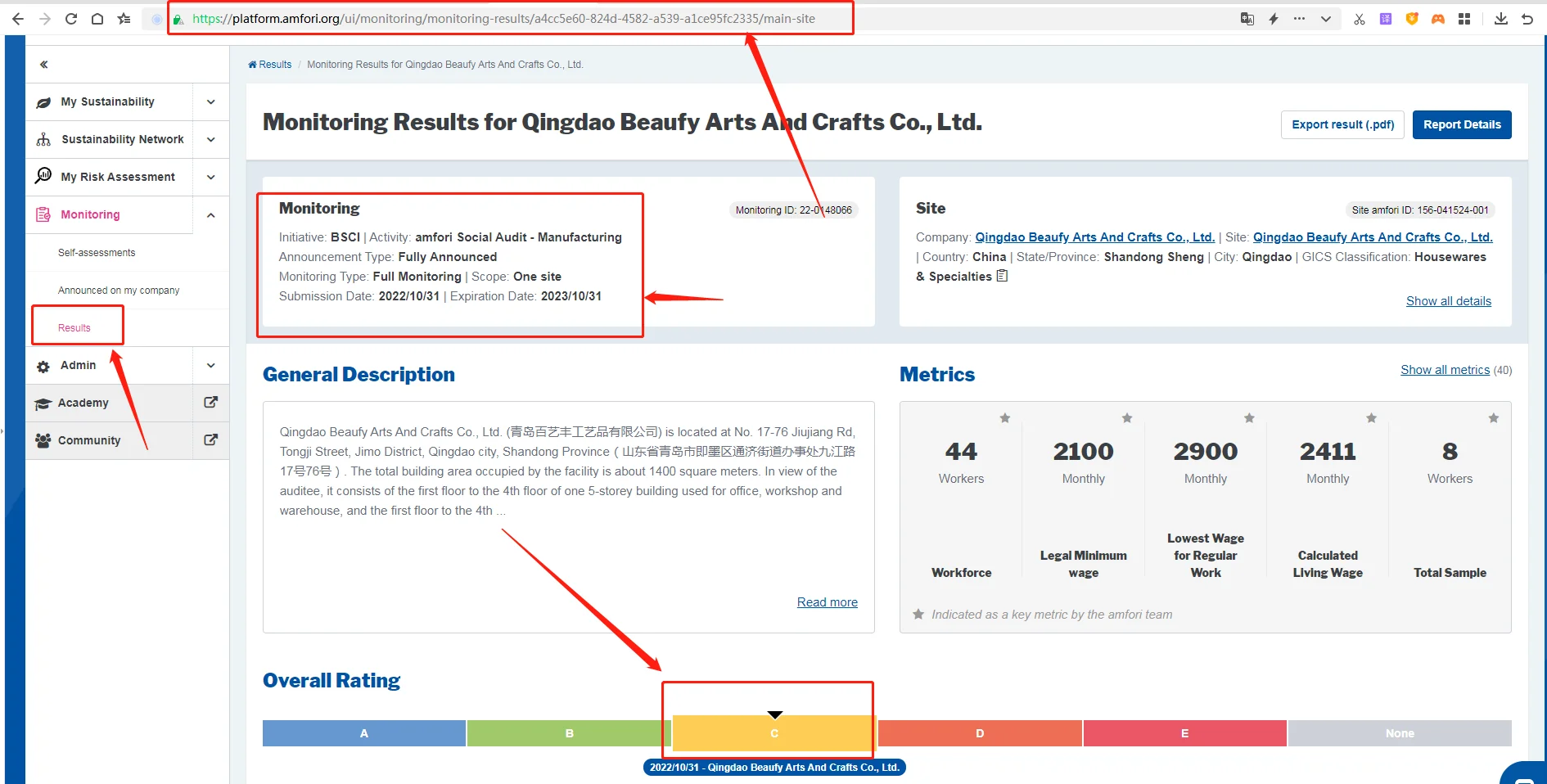1547x784 pixels.
Task: Select the Monitoring menu item
Action: (x=109, y=214)
